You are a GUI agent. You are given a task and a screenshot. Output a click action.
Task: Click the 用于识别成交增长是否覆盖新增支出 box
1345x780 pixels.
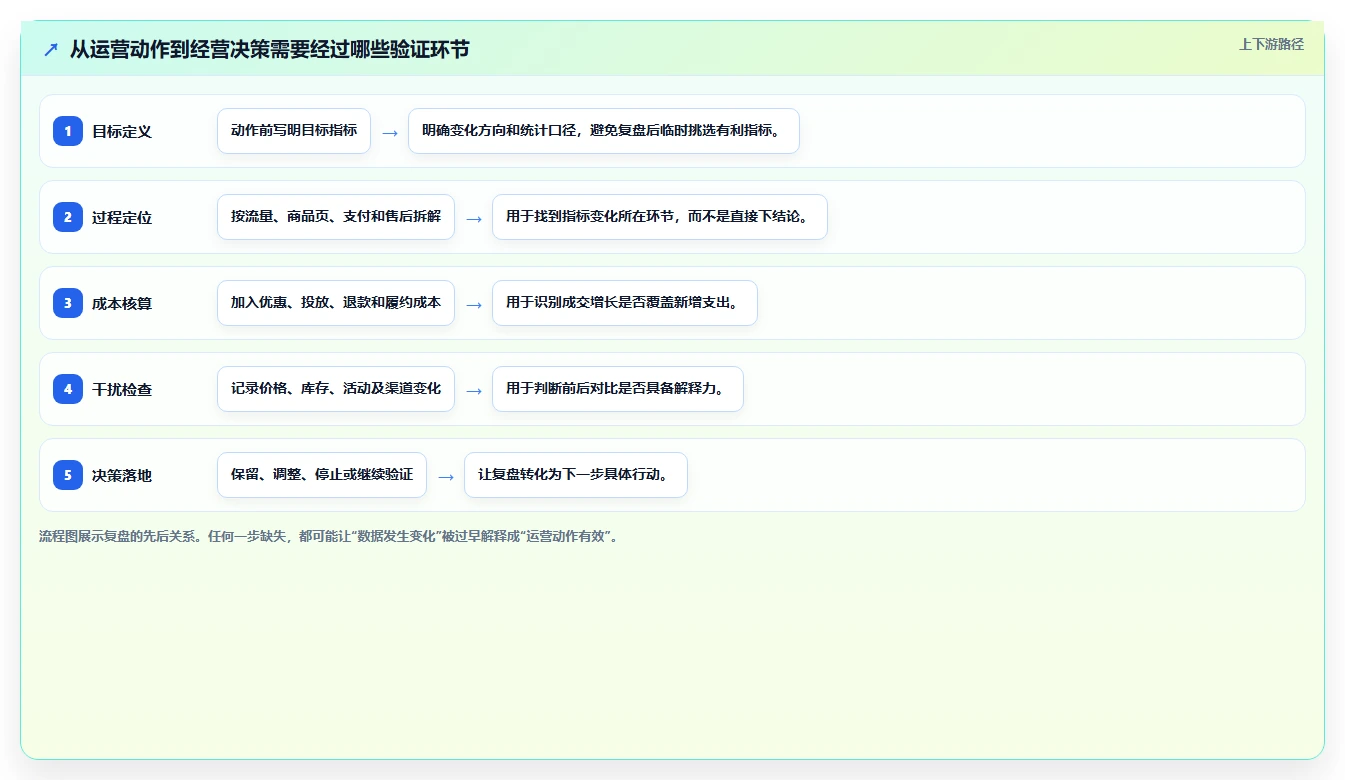(625, 303)
